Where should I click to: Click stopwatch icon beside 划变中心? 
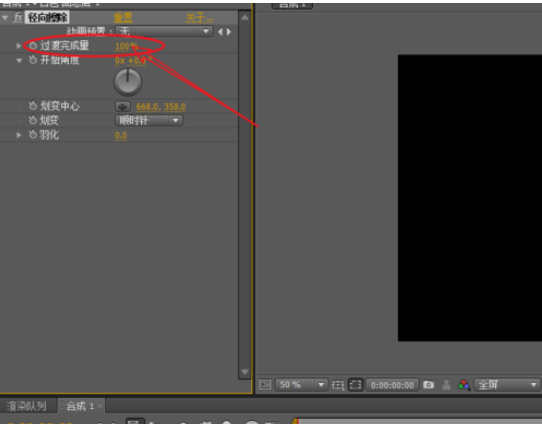[x=33, y=106]
